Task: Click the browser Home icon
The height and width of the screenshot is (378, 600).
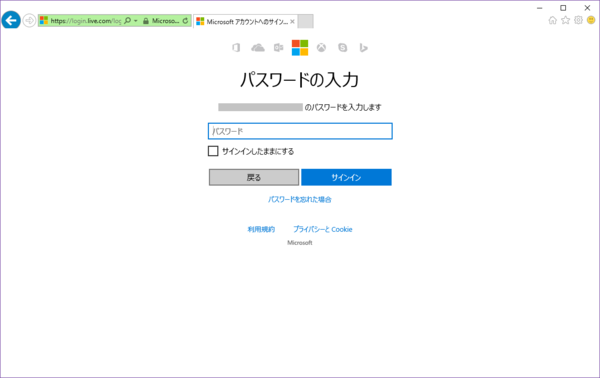Action: [552, 20]
